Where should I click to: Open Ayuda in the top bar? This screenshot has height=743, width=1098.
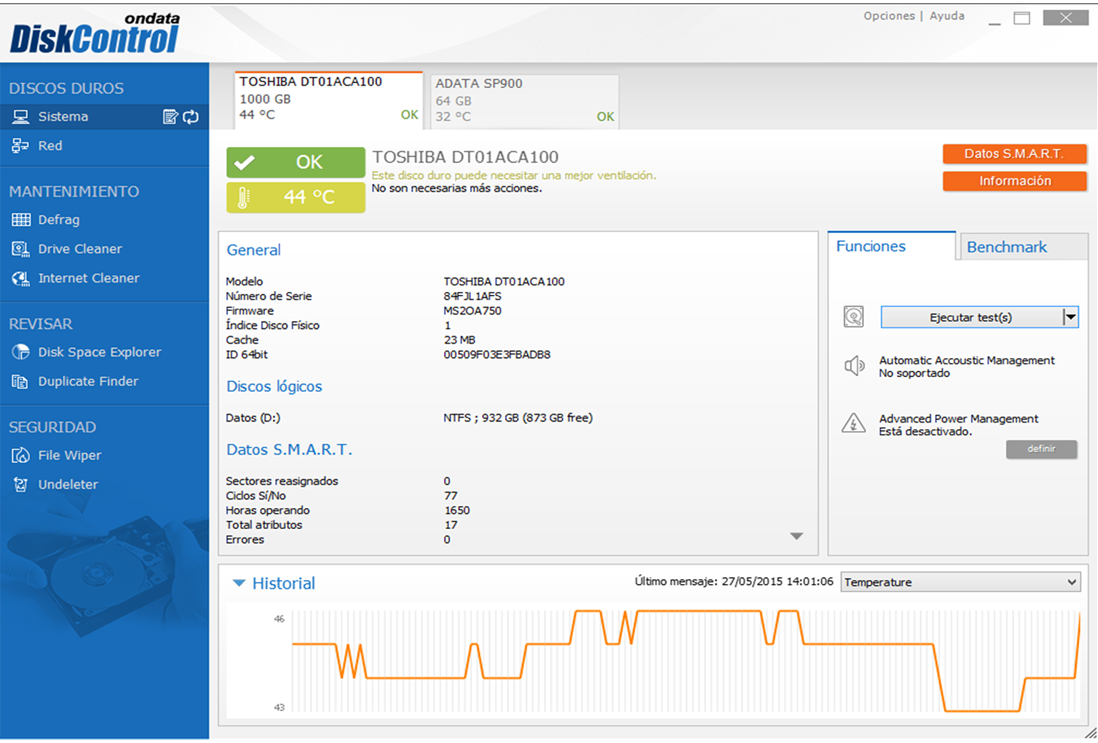point(947,15)
